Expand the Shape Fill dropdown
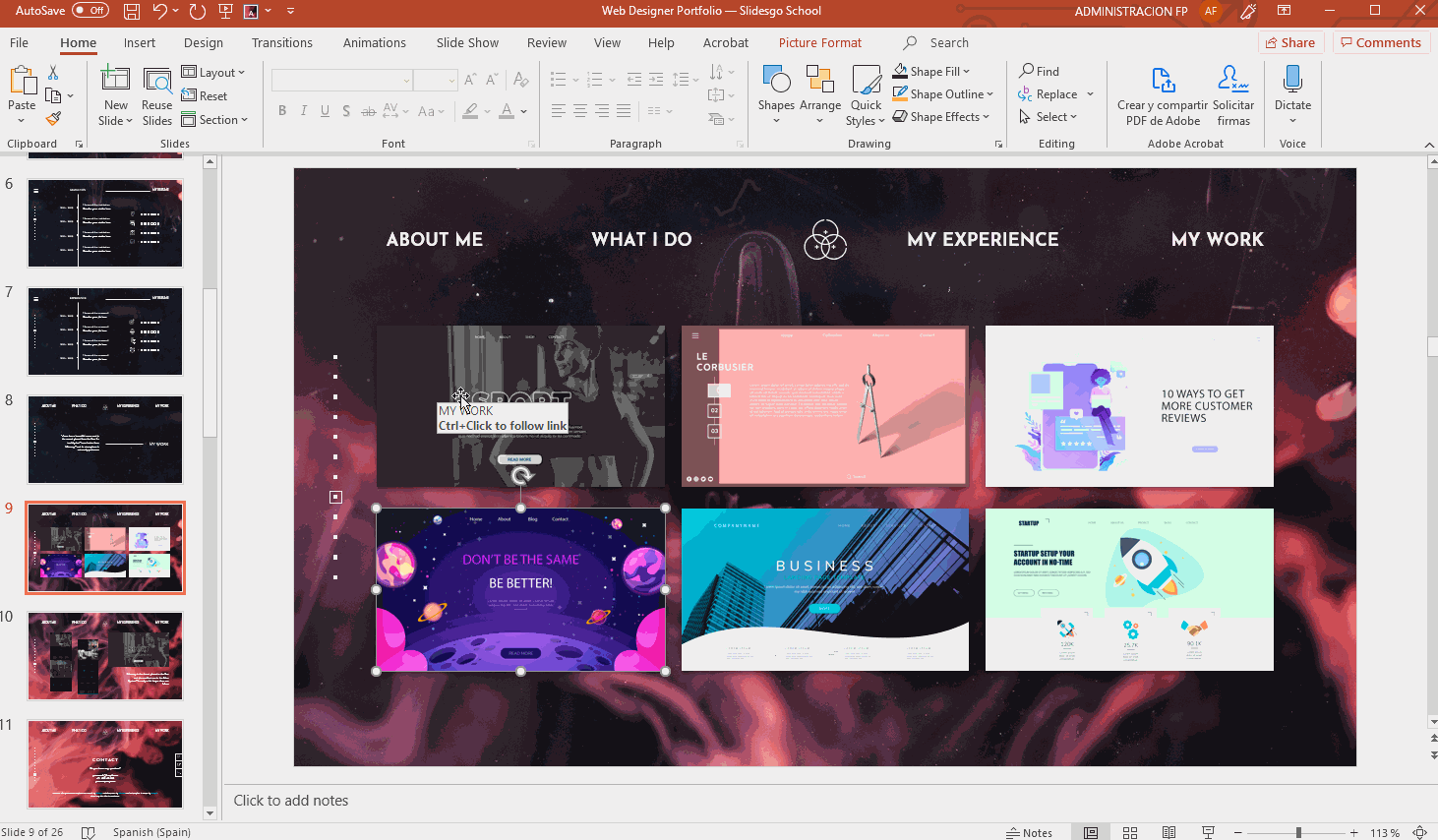1438x840 pixels. tap(967, 72)
